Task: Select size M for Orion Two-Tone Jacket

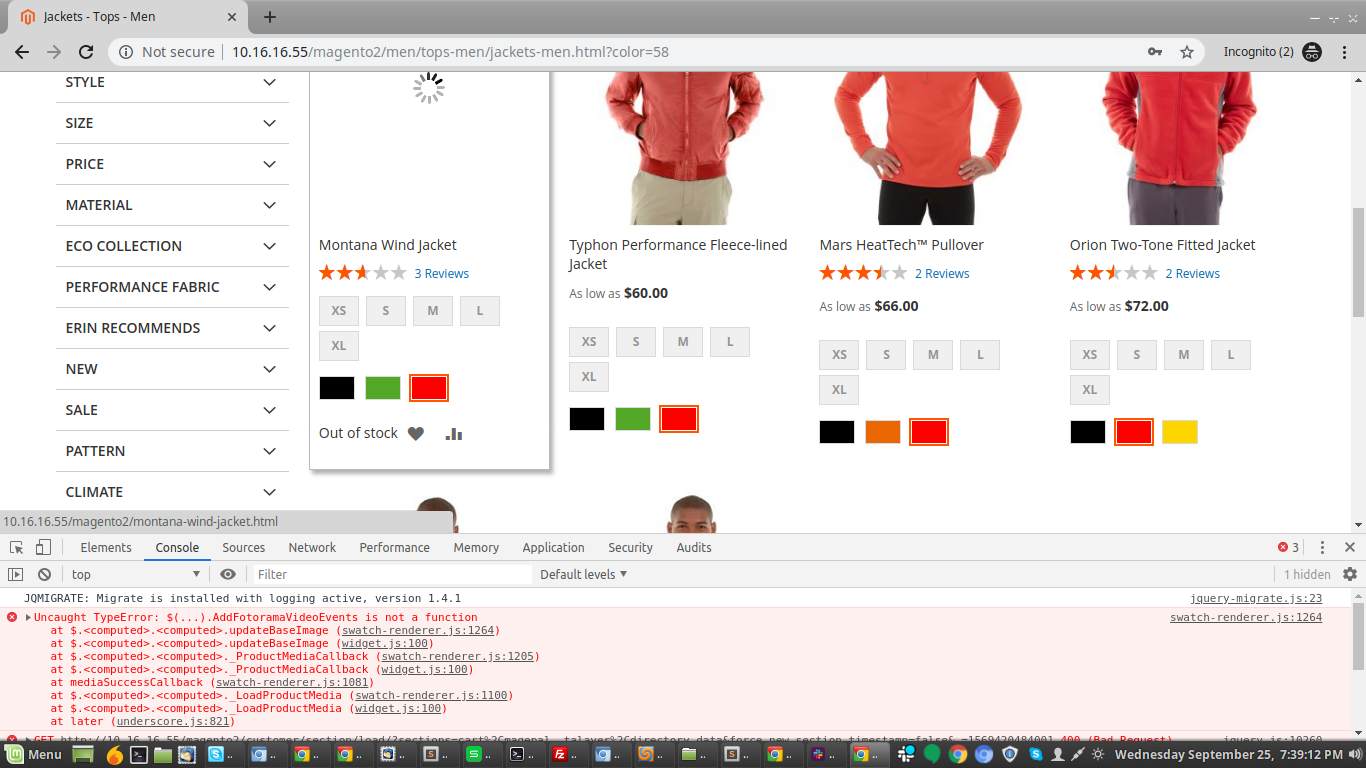Action: (x=1184, y=355)
